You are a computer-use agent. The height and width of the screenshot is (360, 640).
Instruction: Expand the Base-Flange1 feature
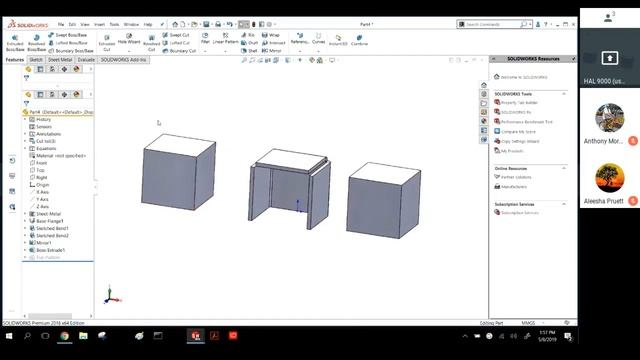pos(25,221)
